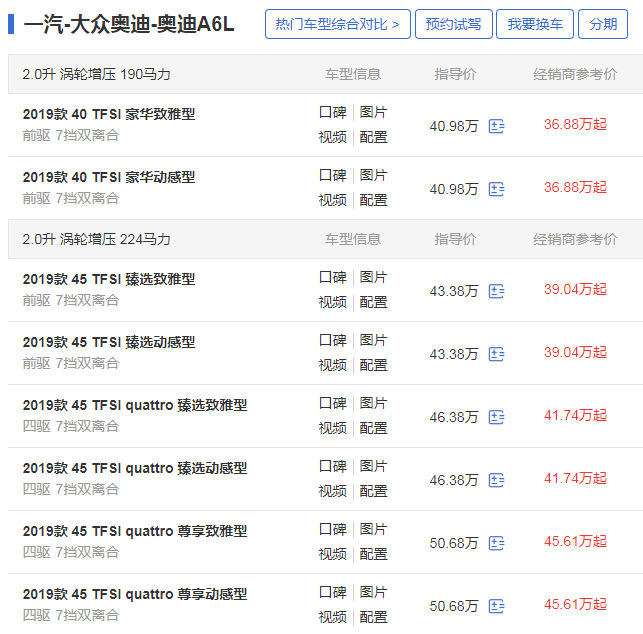Open calculator icon for 45 TFSI 臻选致雅型
Viewport: 643px width, 634px height.
pyautogui.click(x=496, y=291)
